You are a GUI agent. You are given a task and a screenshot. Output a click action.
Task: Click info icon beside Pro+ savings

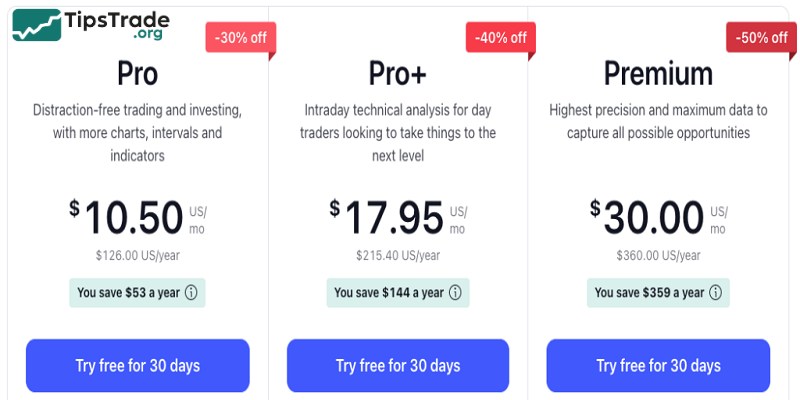pyautogui.click(x=455, y=293)
